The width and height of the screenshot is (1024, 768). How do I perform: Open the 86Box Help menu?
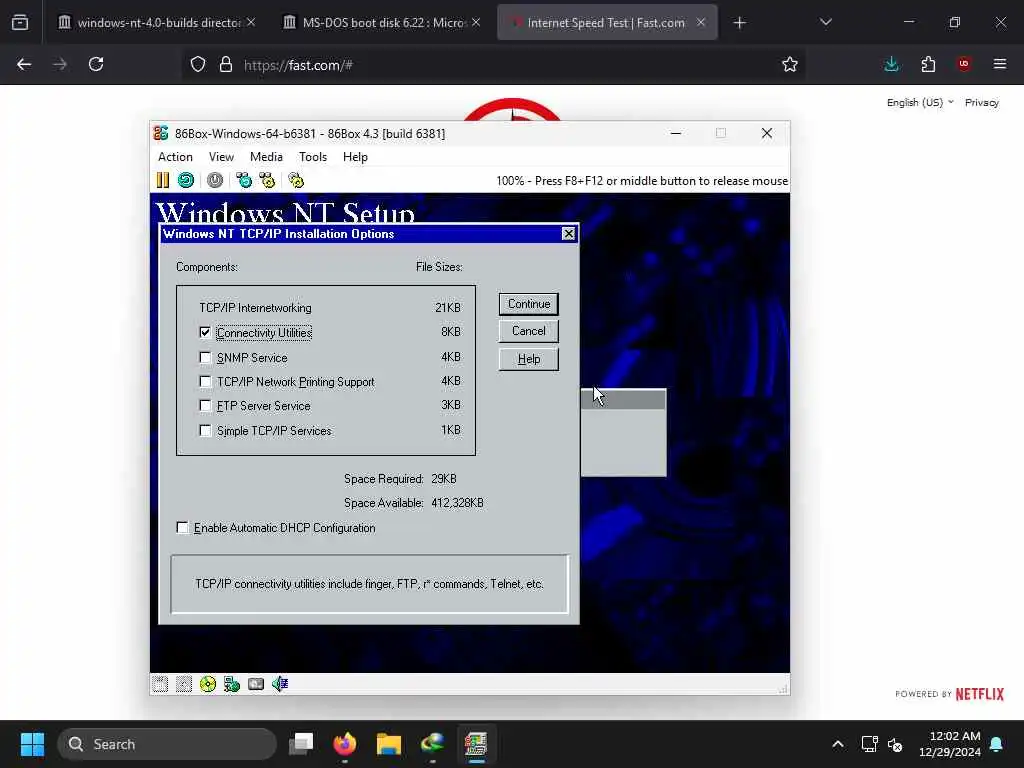[x=355, y=157]
